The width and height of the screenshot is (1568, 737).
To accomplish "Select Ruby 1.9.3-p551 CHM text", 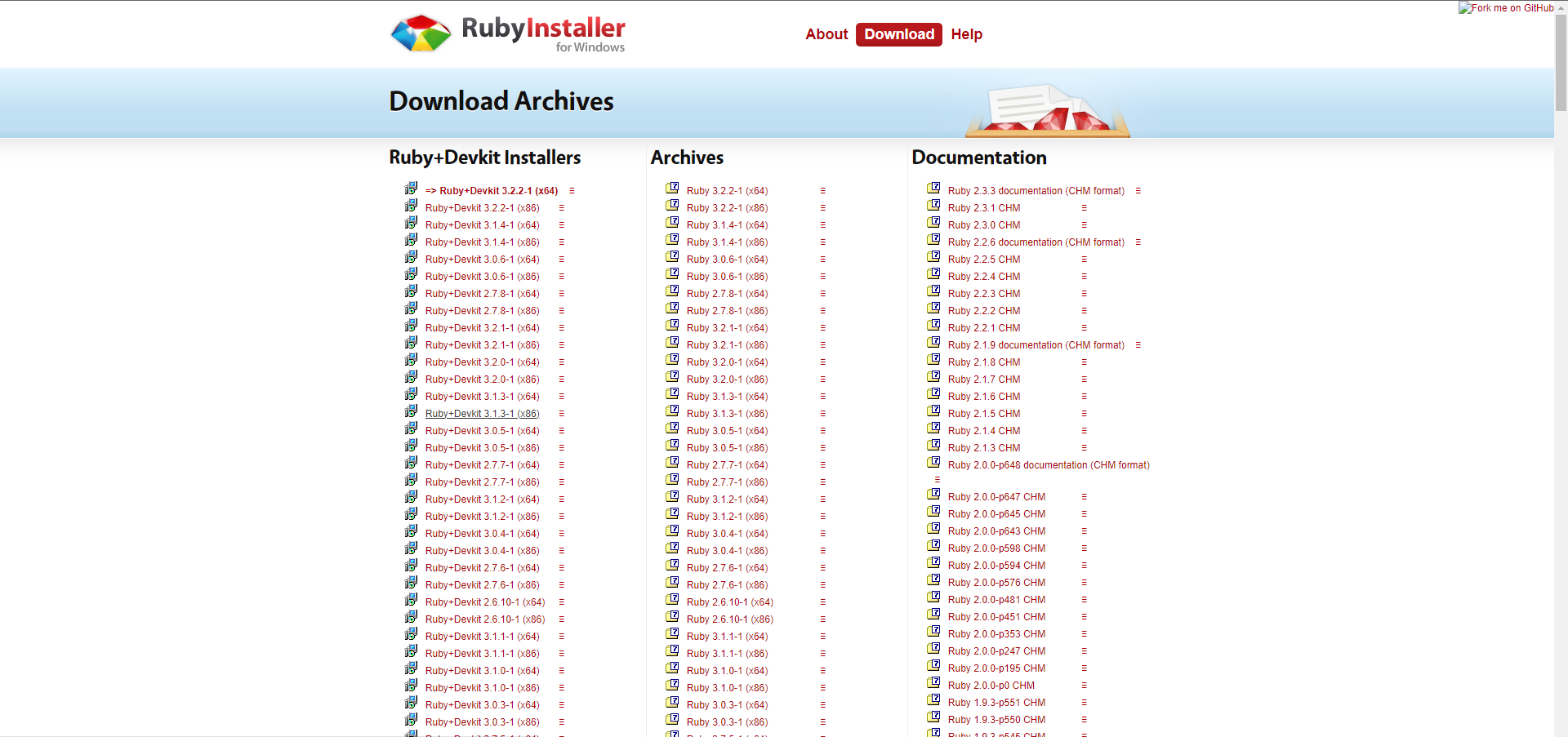I will 996,703.
